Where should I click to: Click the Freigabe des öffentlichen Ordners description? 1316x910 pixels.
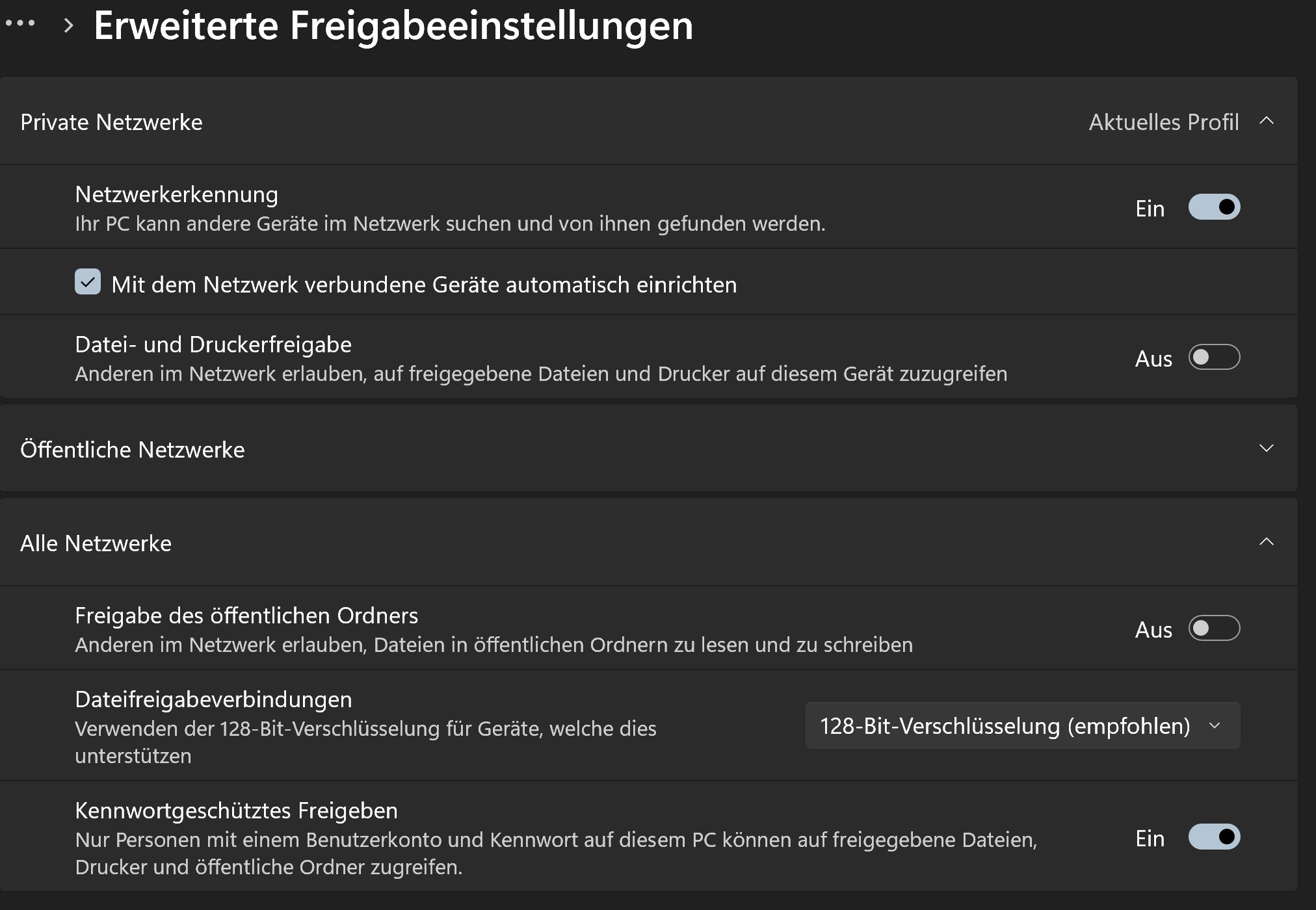point(493,644)
